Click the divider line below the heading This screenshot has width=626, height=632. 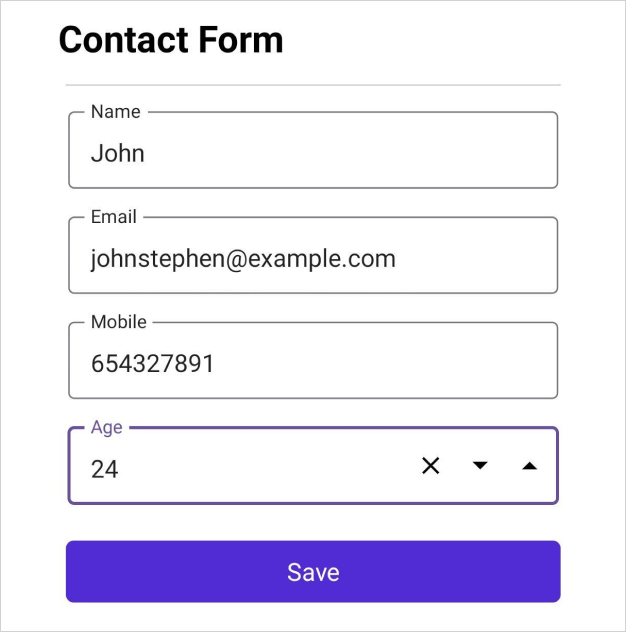(x=313, y=85)
